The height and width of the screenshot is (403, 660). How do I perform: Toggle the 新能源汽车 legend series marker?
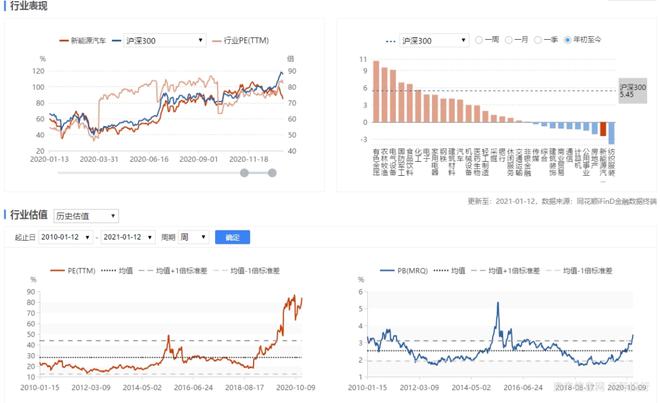pyautogui.click(x=61, y=41)
